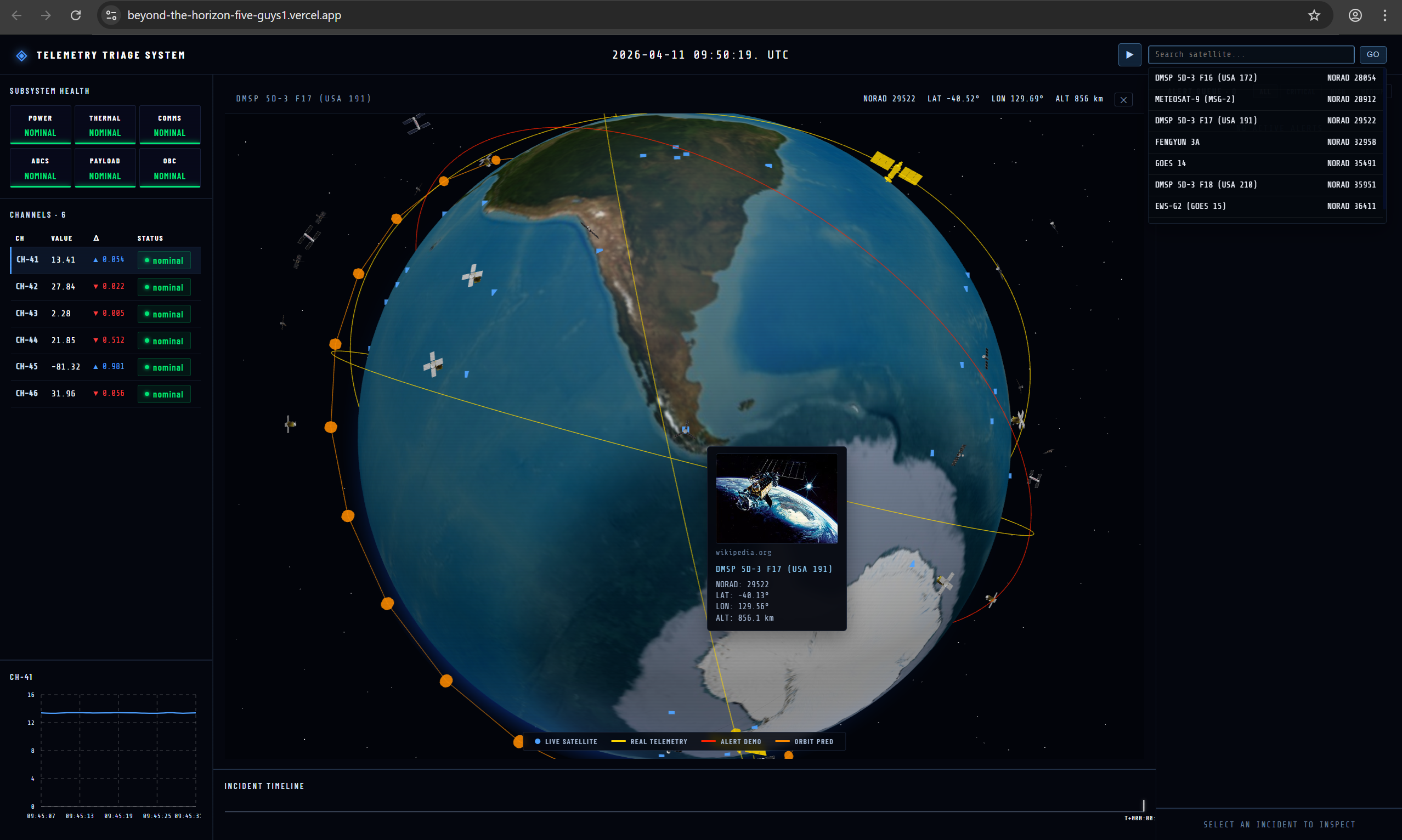Screen dimensions: 1402x840
Task: Bookmark this page with the star icon
Action: point(1314,15)
